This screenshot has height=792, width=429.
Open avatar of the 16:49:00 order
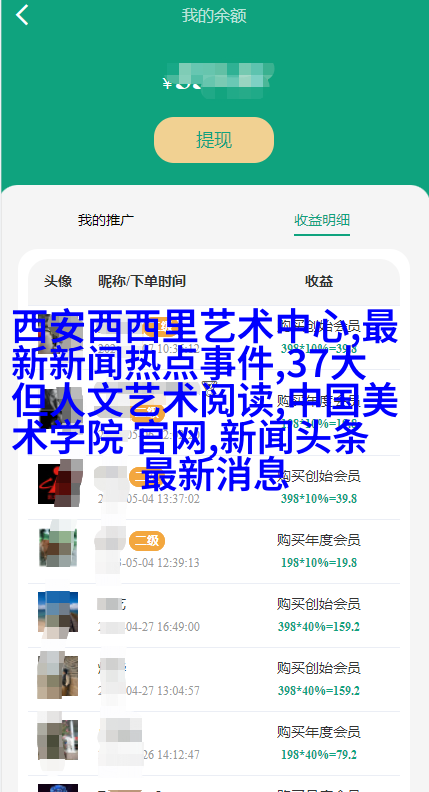point(58,612)
